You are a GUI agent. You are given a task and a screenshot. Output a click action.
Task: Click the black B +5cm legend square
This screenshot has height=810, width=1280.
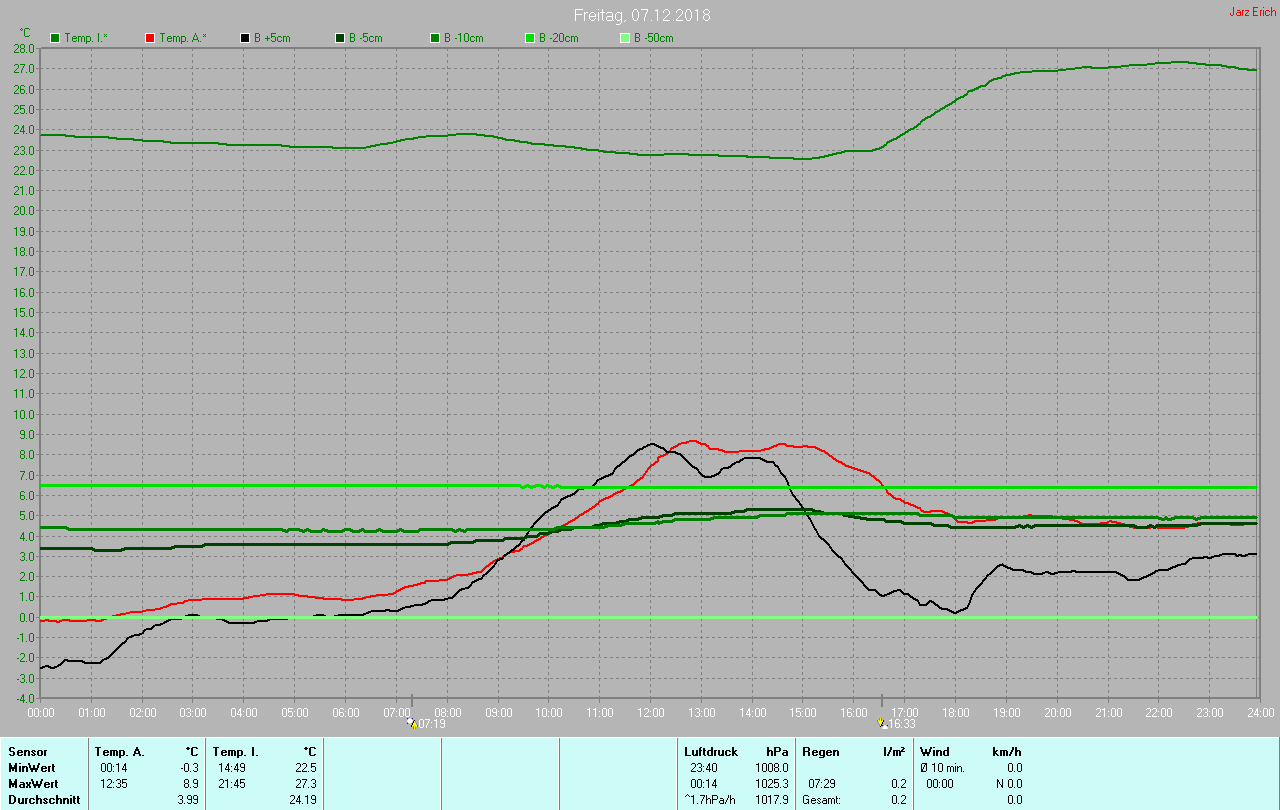point(245,38)
